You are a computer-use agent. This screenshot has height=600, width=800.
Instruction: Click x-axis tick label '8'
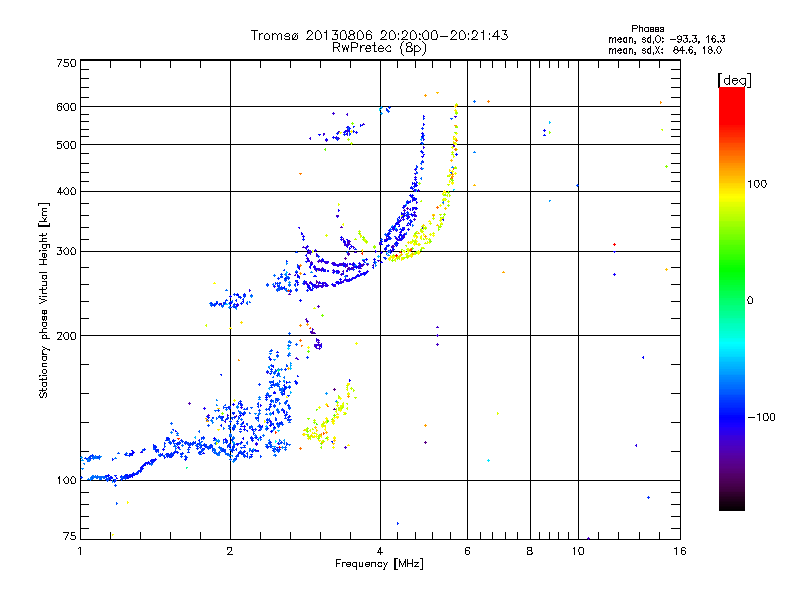click(530, 551)
